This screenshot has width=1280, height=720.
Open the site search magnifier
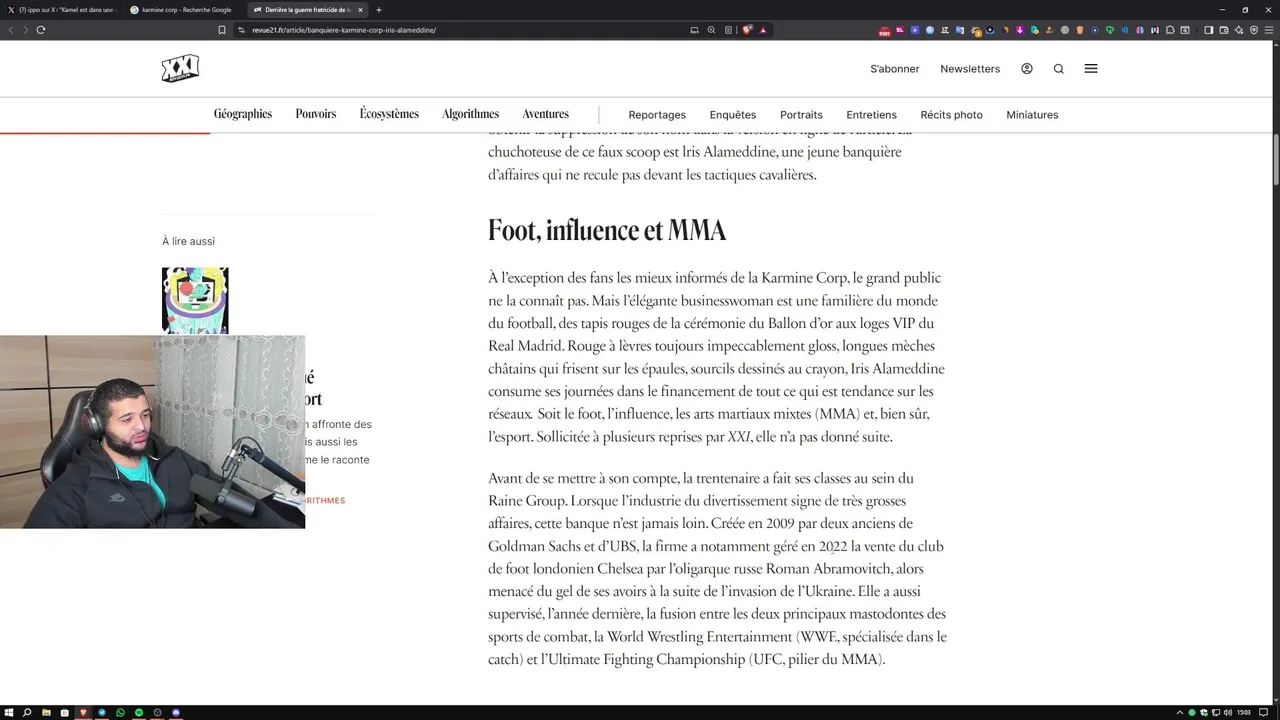pyautogui.click(x=1058, y=69)
